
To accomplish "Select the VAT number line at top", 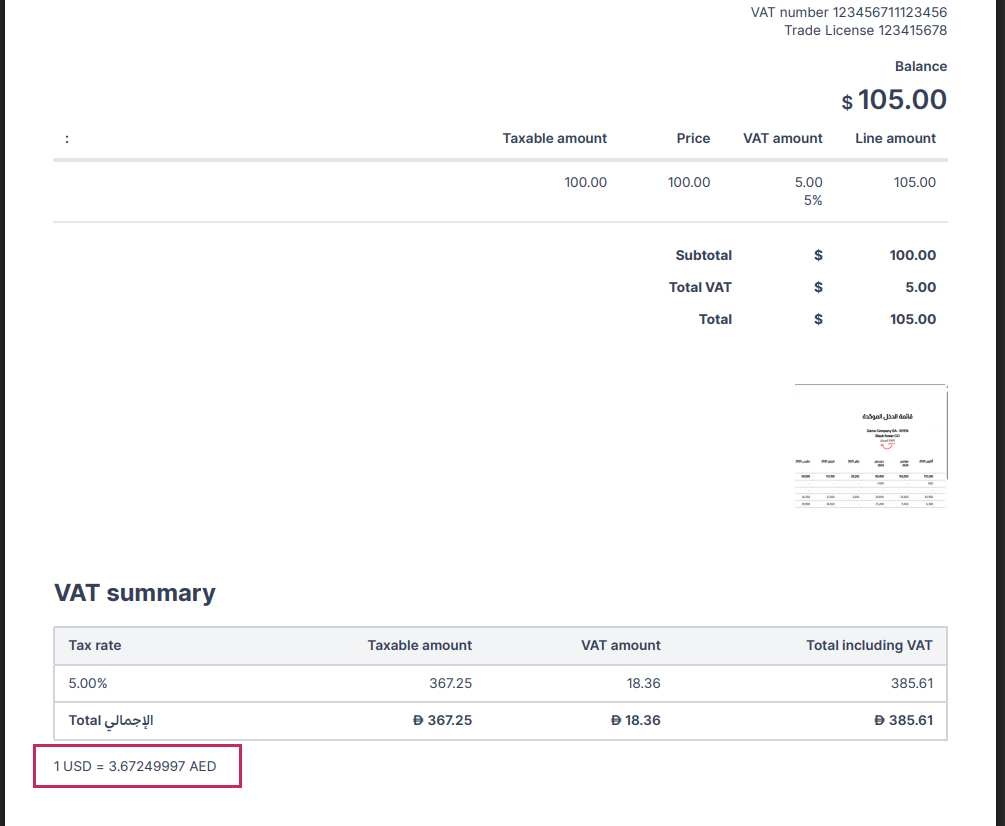I will (x=848, y=12).
